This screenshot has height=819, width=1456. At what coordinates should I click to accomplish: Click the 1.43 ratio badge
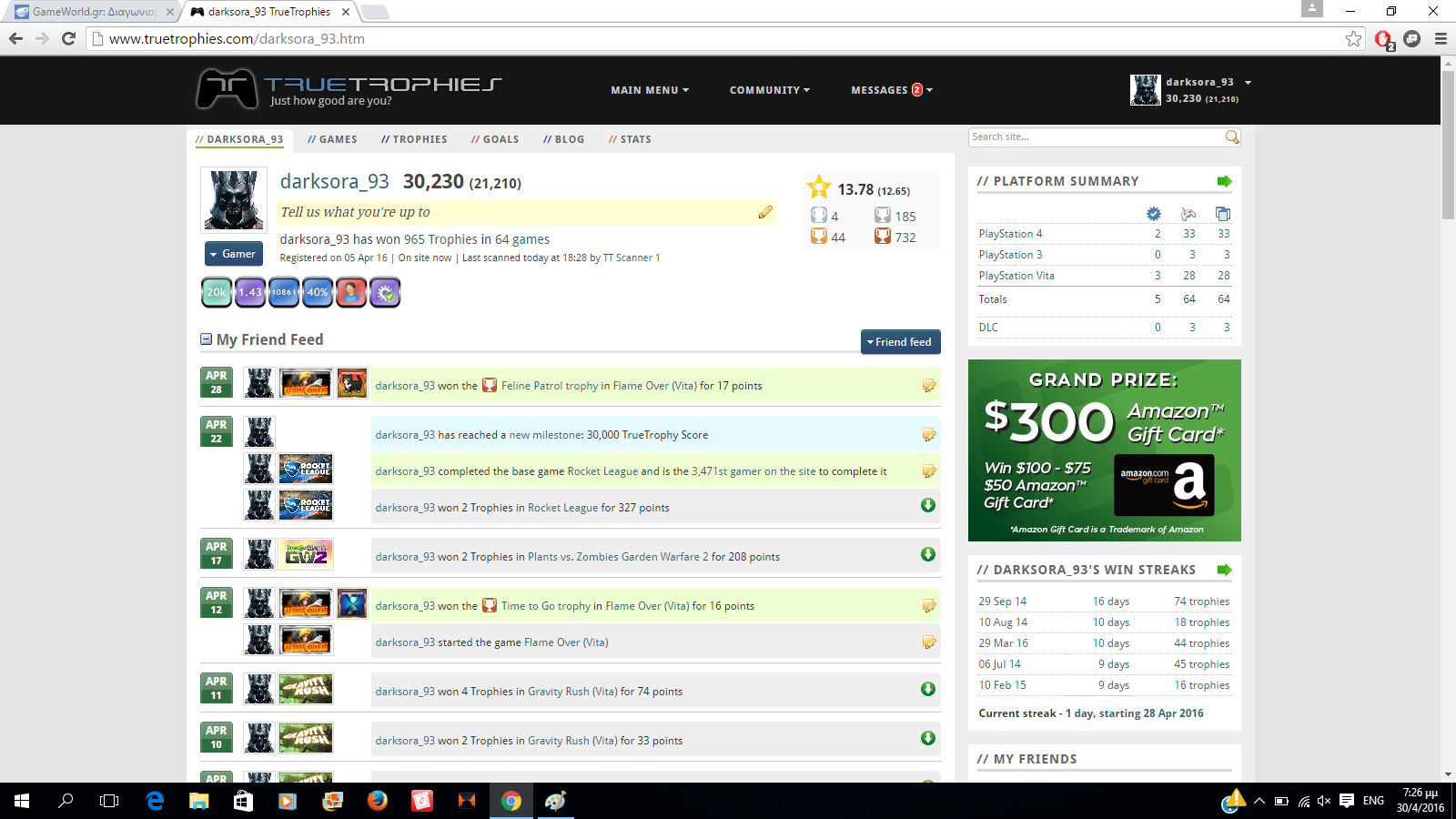click(x=250, y=292)
